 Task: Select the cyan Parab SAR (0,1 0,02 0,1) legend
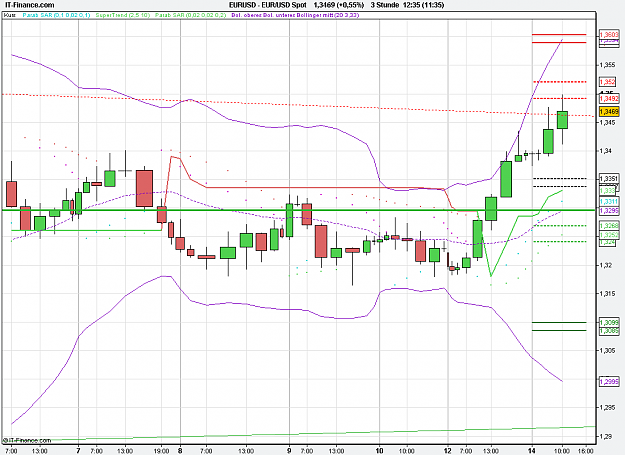click(x=56, y=15)
